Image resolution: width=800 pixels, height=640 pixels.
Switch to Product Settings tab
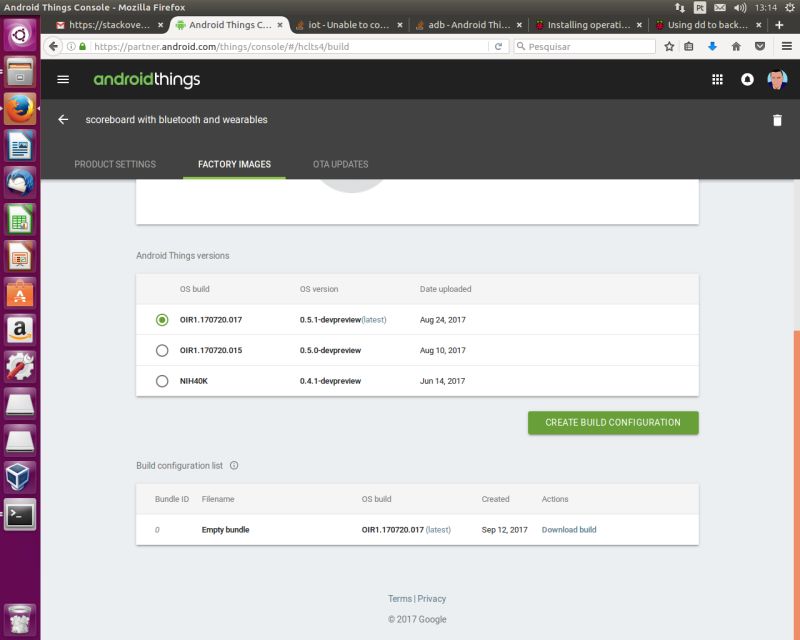tap(115, 164)
